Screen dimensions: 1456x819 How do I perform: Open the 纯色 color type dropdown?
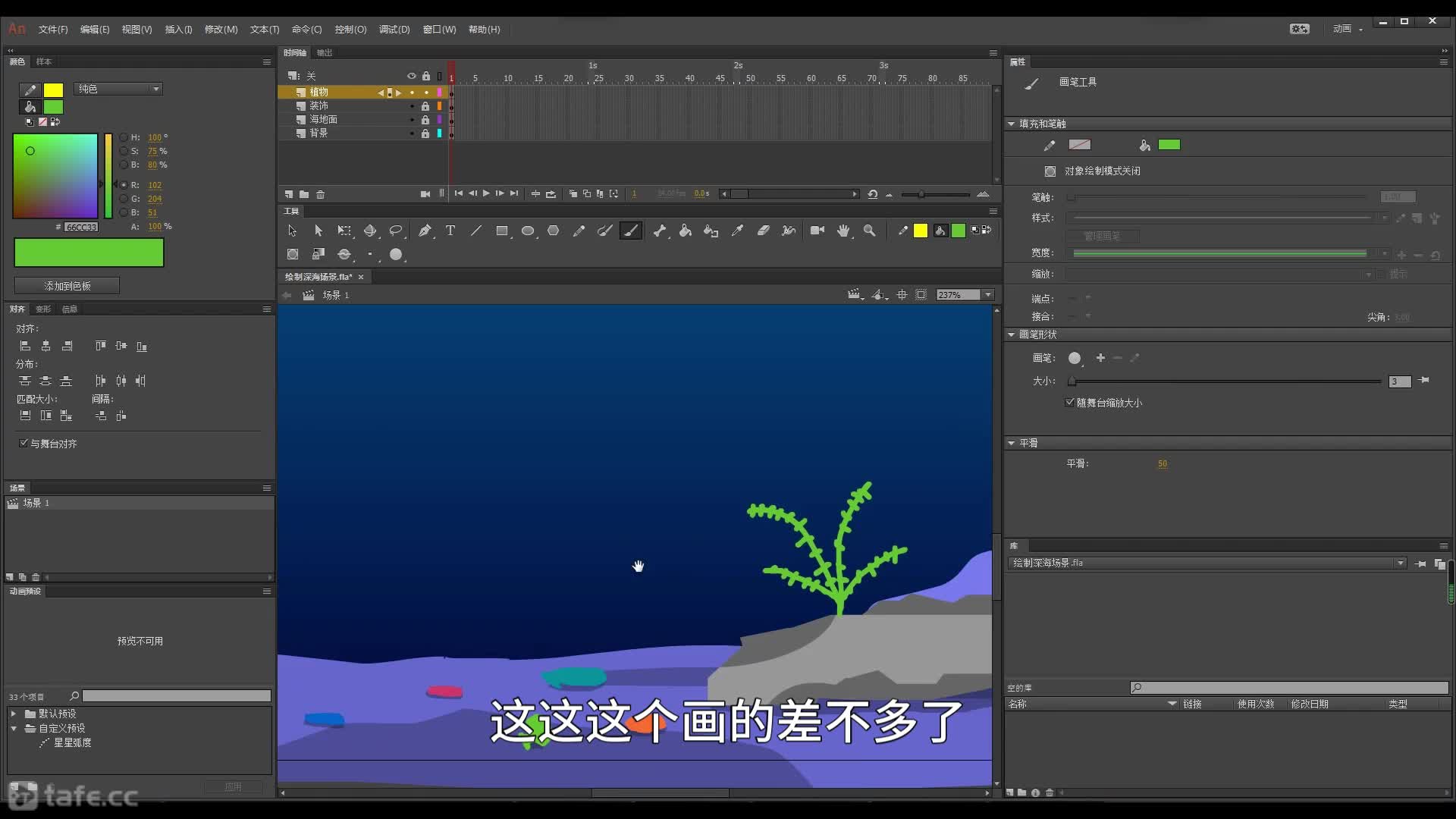coord(118,89)
